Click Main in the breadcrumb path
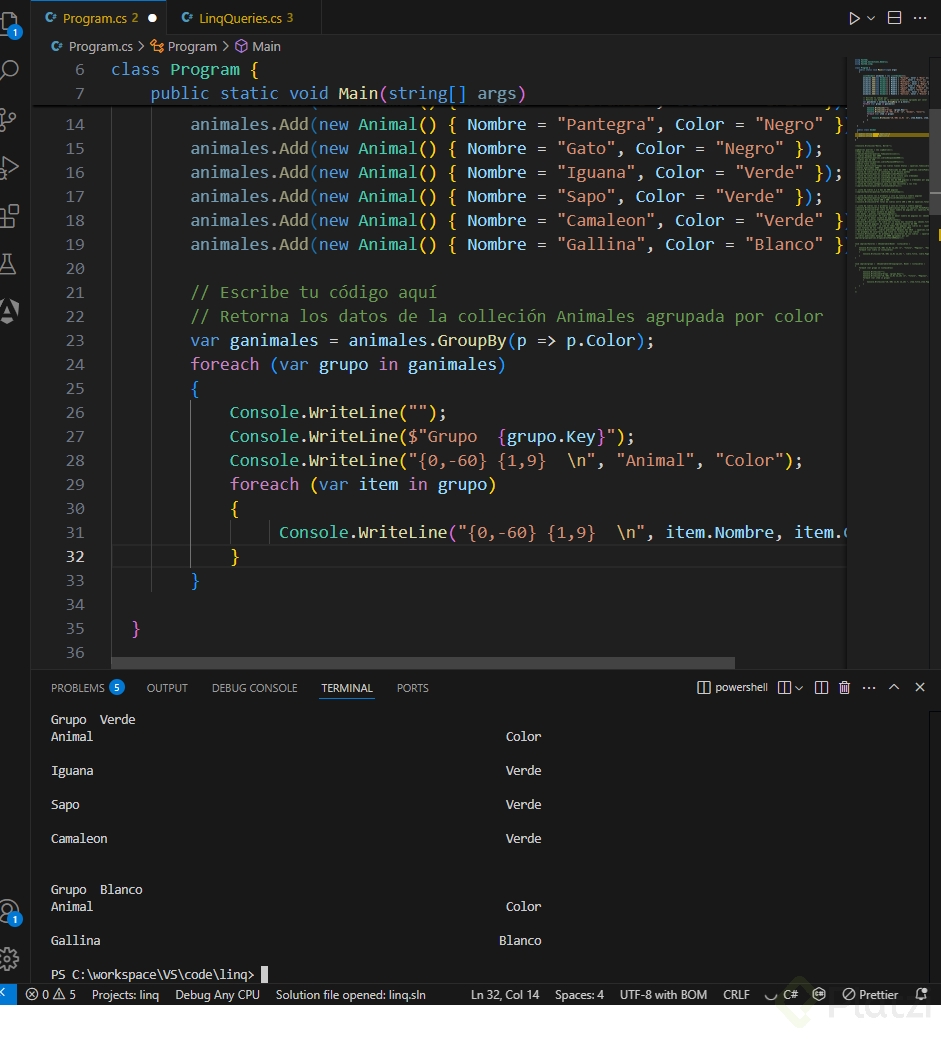Image resolution: width=941 pixels, height=1039 pixels. coord(265,46)
